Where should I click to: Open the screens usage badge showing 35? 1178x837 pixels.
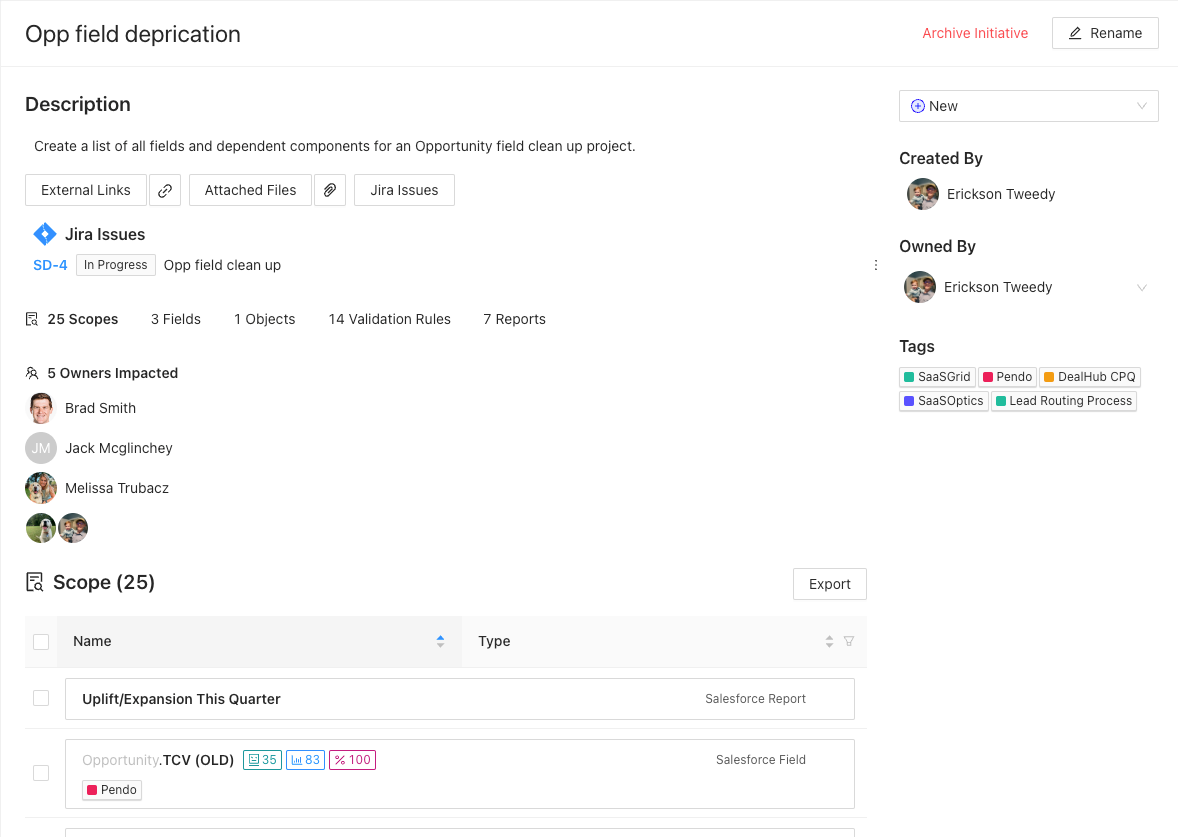[x=262, y=760]
